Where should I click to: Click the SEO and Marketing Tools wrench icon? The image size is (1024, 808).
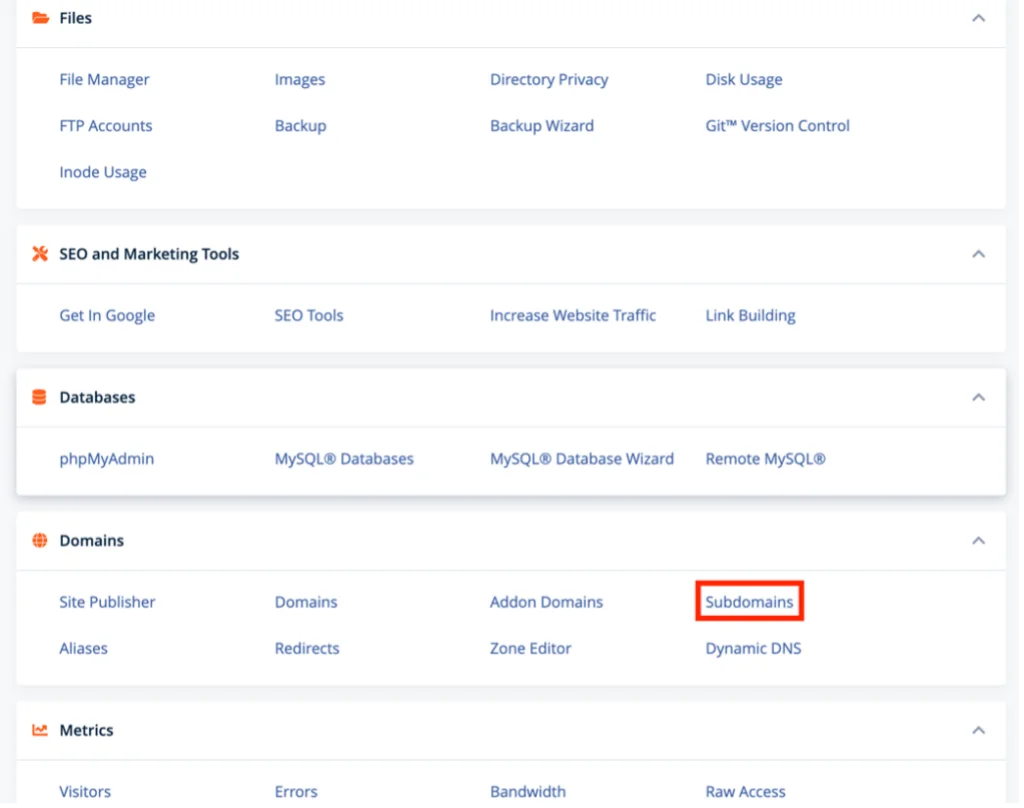tap(40, 253)
